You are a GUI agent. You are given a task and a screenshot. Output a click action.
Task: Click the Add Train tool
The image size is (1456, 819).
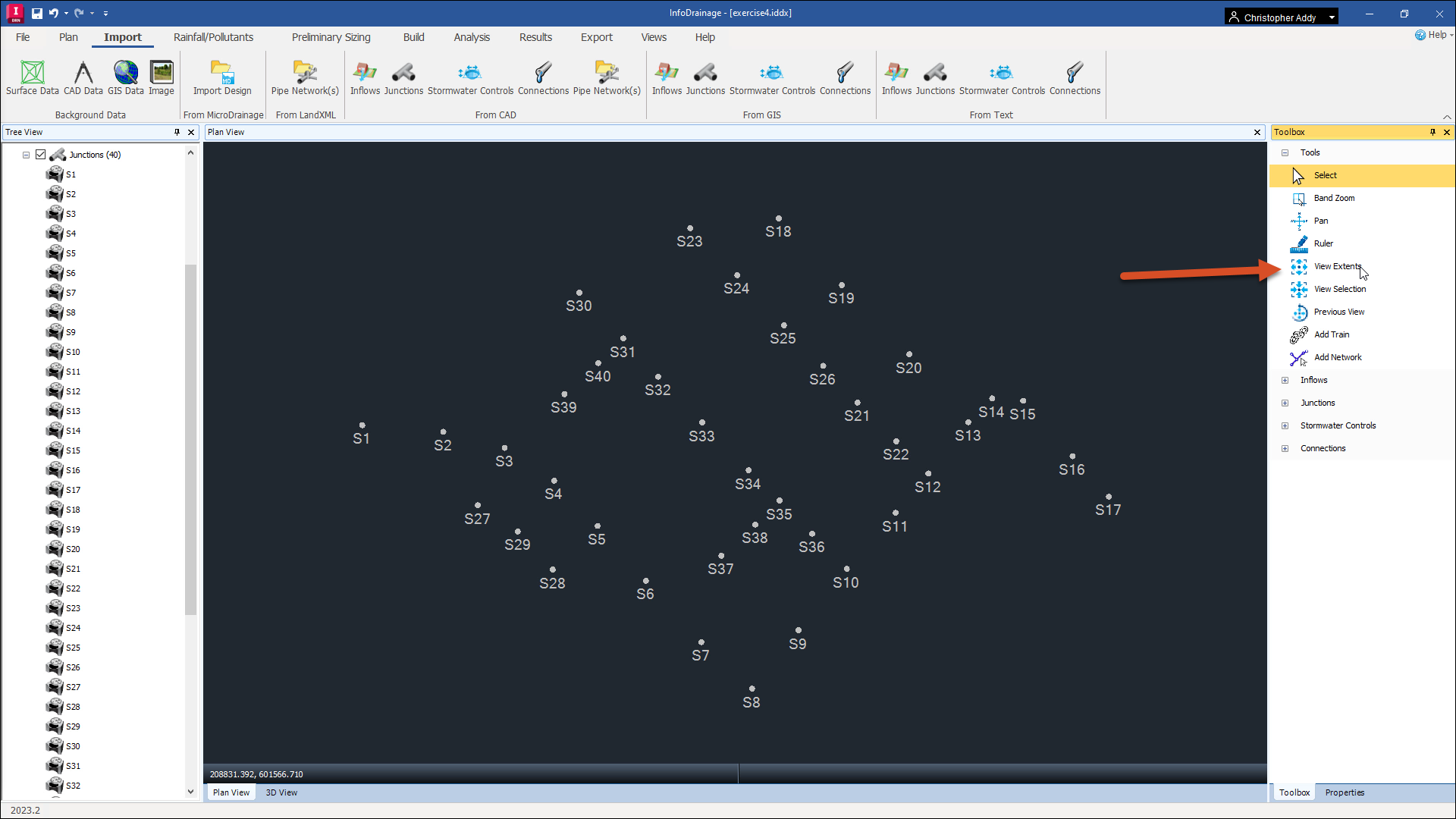pos(1331,334)
